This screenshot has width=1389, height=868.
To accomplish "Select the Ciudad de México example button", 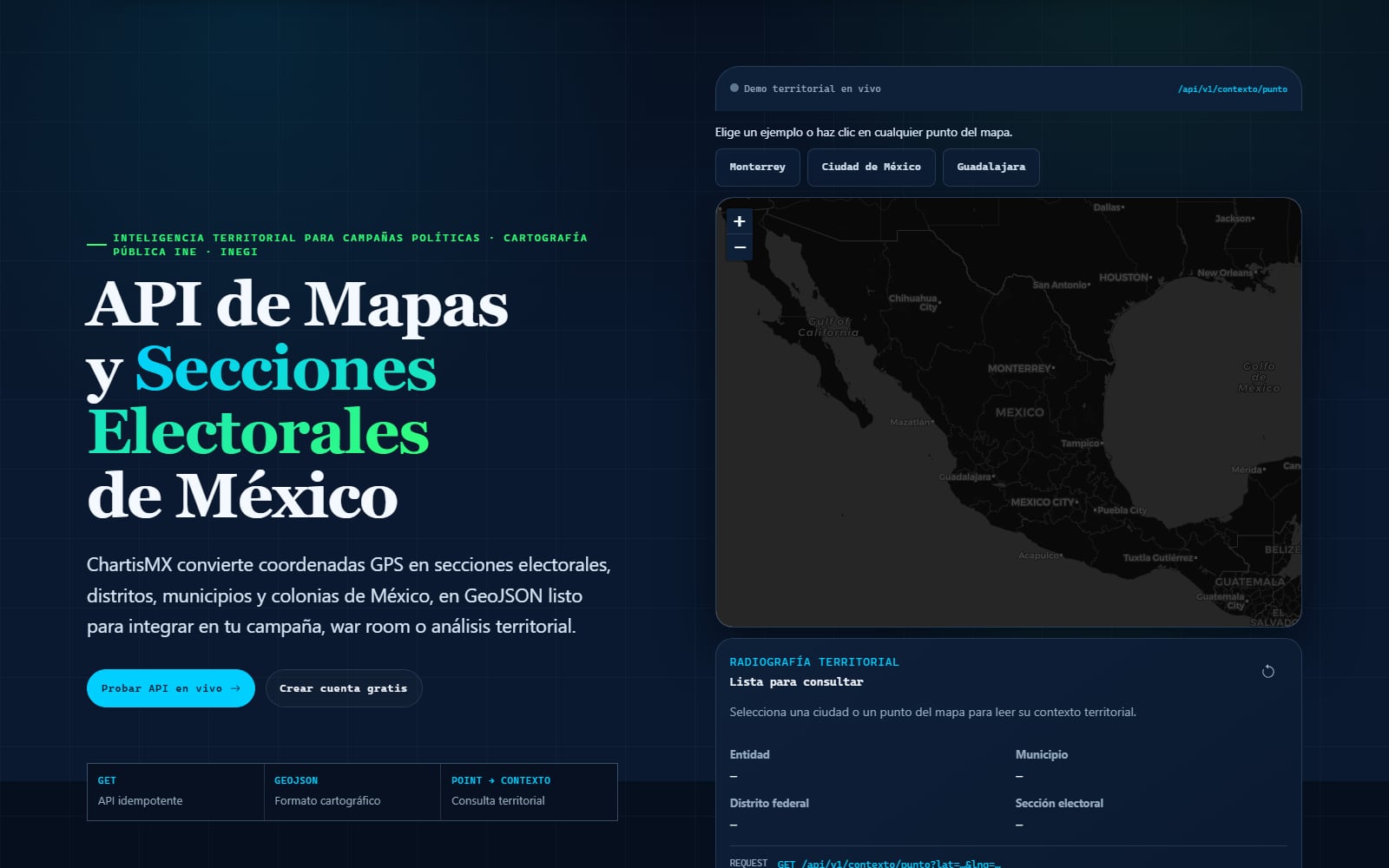I will point(871,167).
